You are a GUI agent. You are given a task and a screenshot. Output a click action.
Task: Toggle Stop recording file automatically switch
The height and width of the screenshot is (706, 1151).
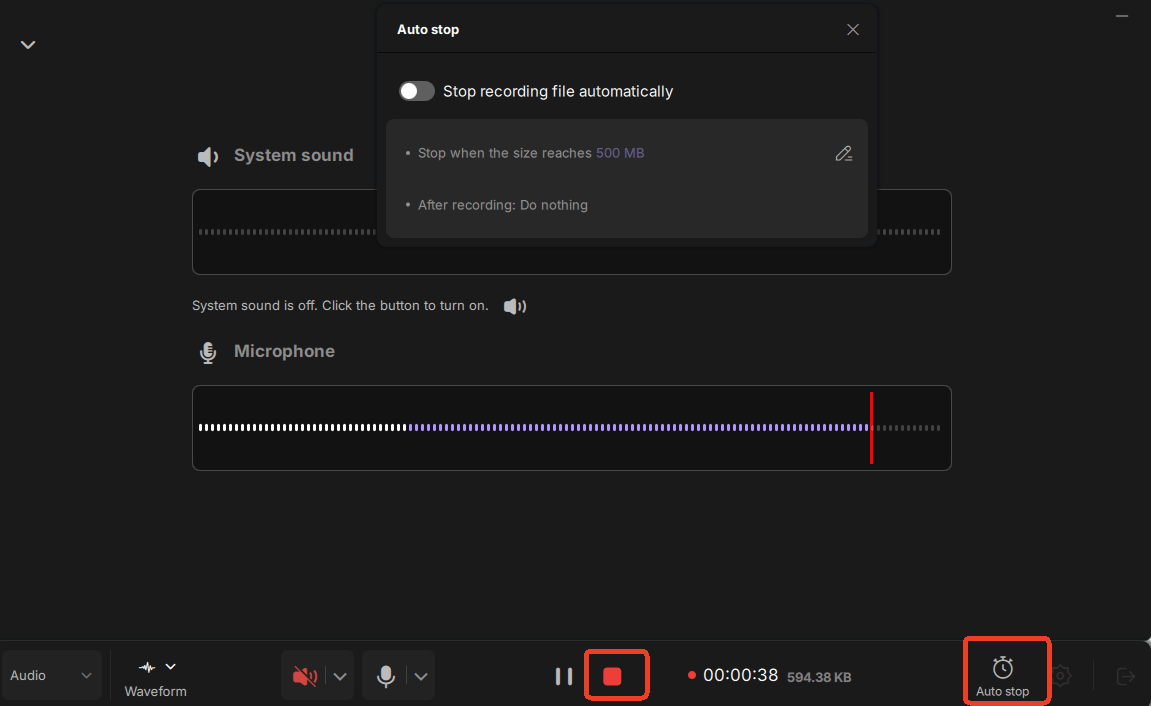(416, 91)
